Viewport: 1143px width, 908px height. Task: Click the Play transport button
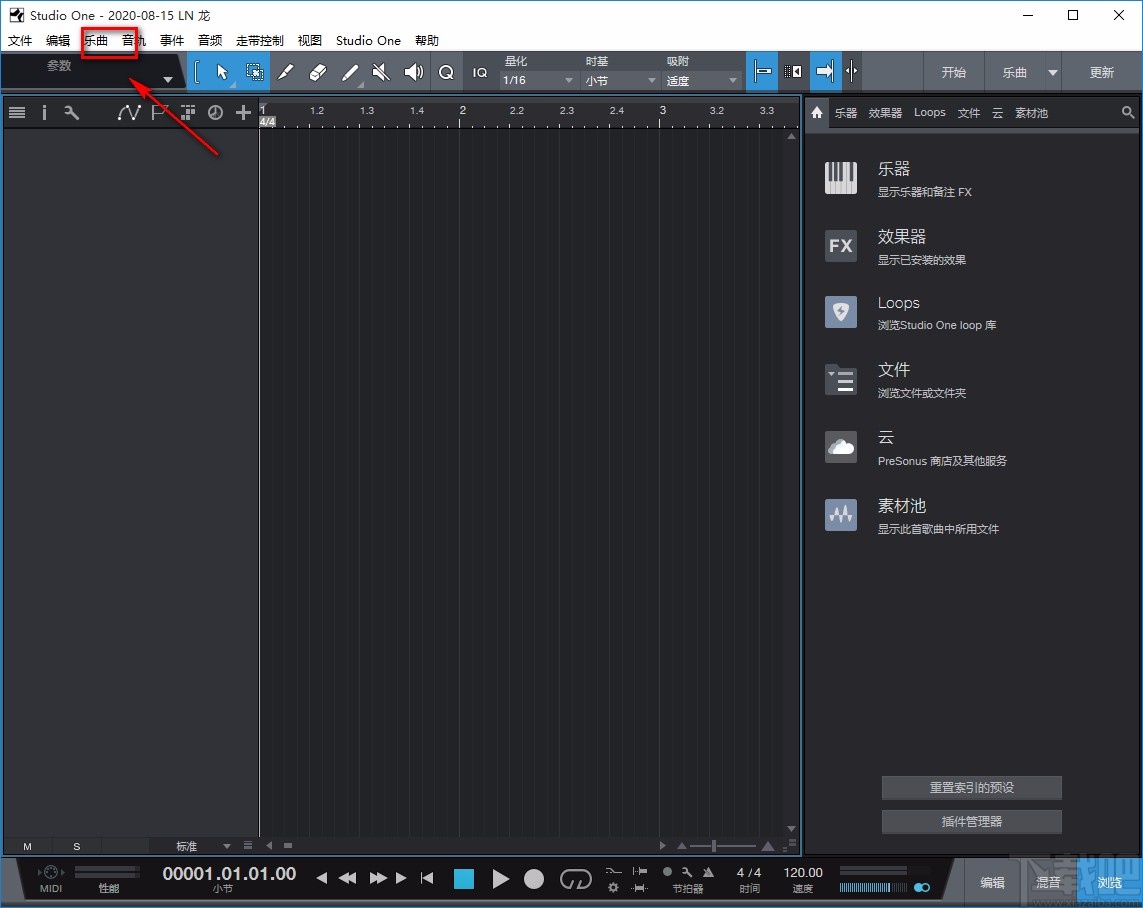click(x=500, y=879)
